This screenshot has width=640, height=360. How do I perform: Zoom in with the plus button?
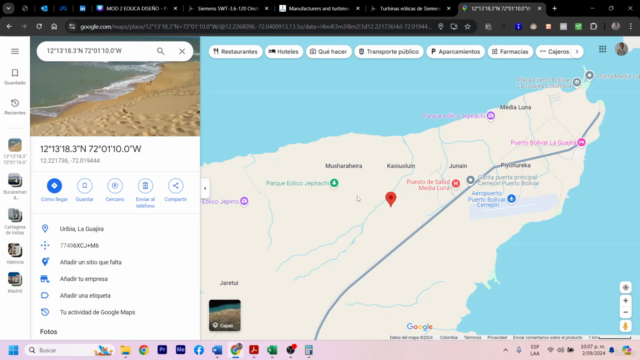(x=625, y=301)
